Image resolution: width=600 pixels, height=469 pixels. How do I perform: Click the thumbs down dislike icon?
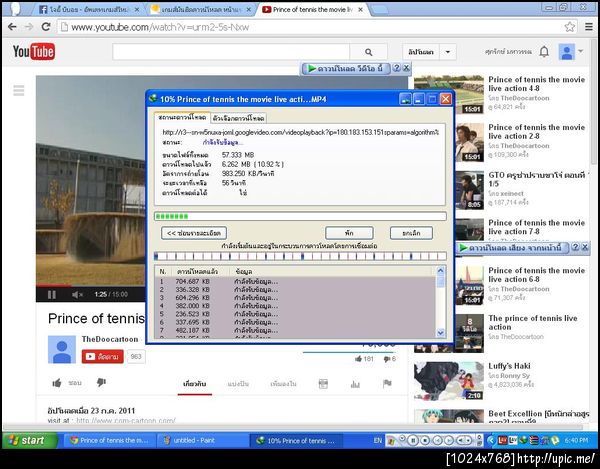(x=101, y=383)
